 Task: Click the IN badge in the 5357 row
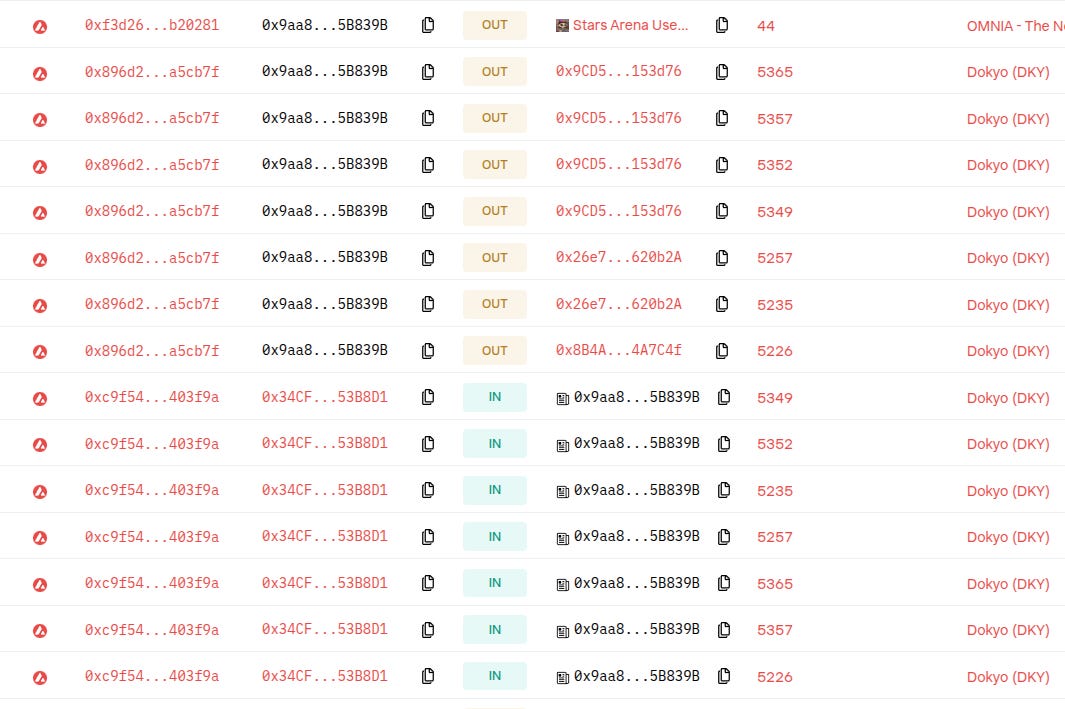click(x=494, y=630)
